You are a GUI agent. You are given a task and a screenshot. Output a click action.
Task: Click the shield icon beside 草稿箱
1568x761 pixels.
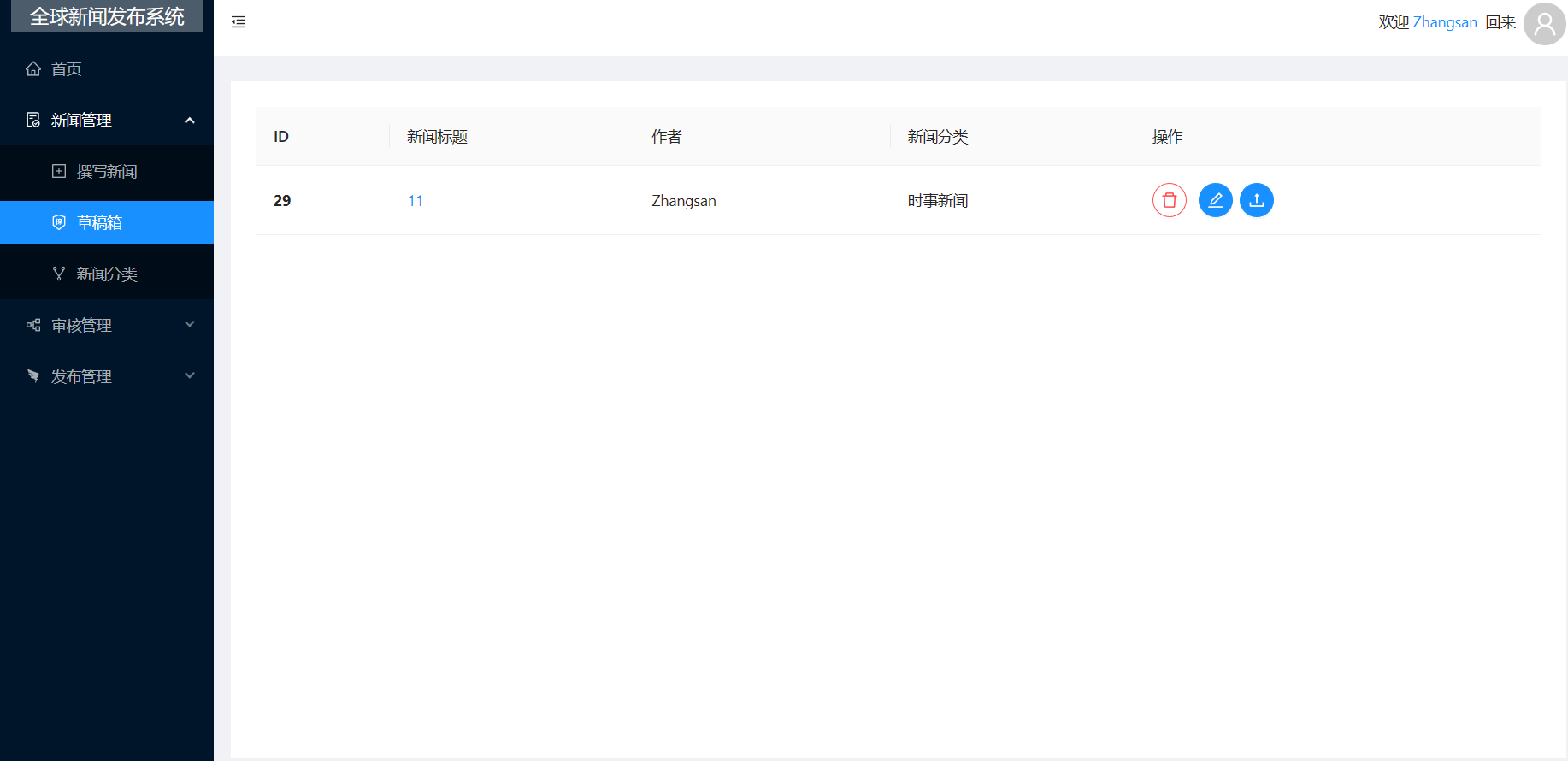[59, 222]
